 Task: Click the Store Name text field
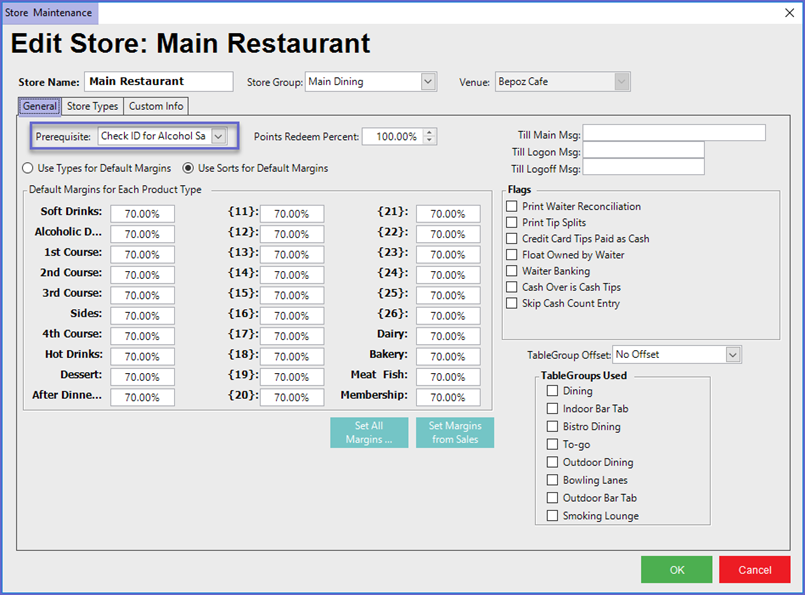(x=158, y=82)
